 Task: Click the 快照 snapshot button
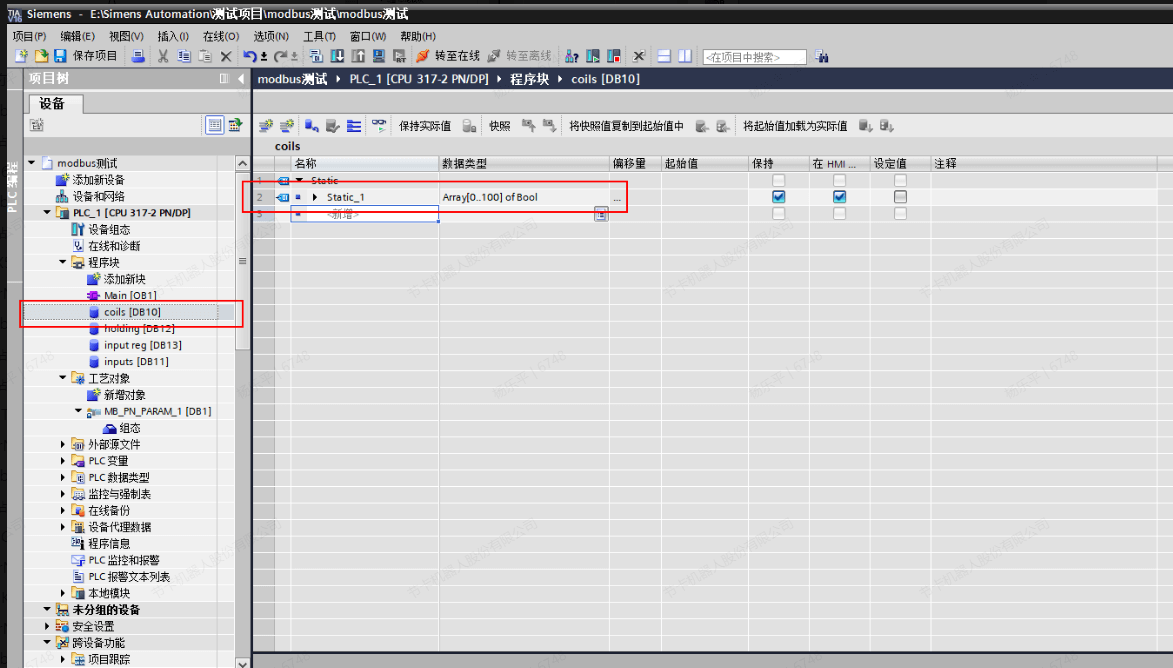coord(500,126)
